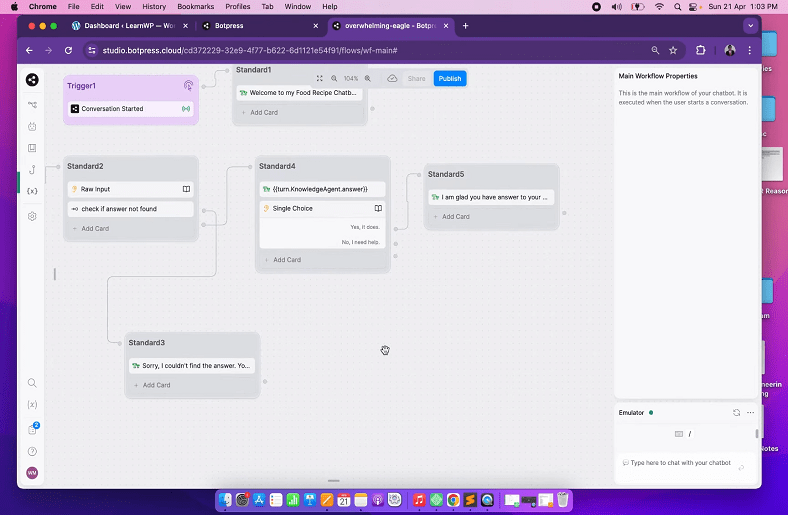788x515 pixels.
Task: Open the View menu in menu bar
Action: (123, 7)
